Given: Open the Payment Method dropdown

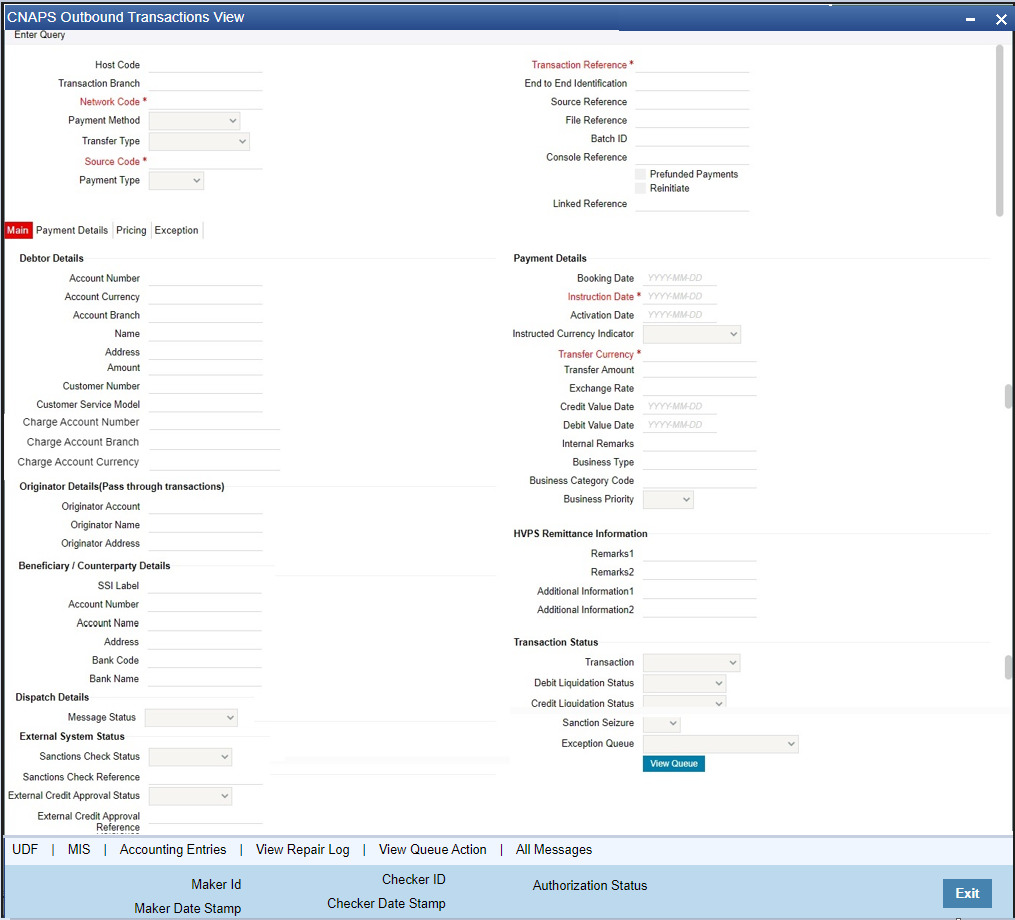Looking at the screenshot, I should coord(194,120).
